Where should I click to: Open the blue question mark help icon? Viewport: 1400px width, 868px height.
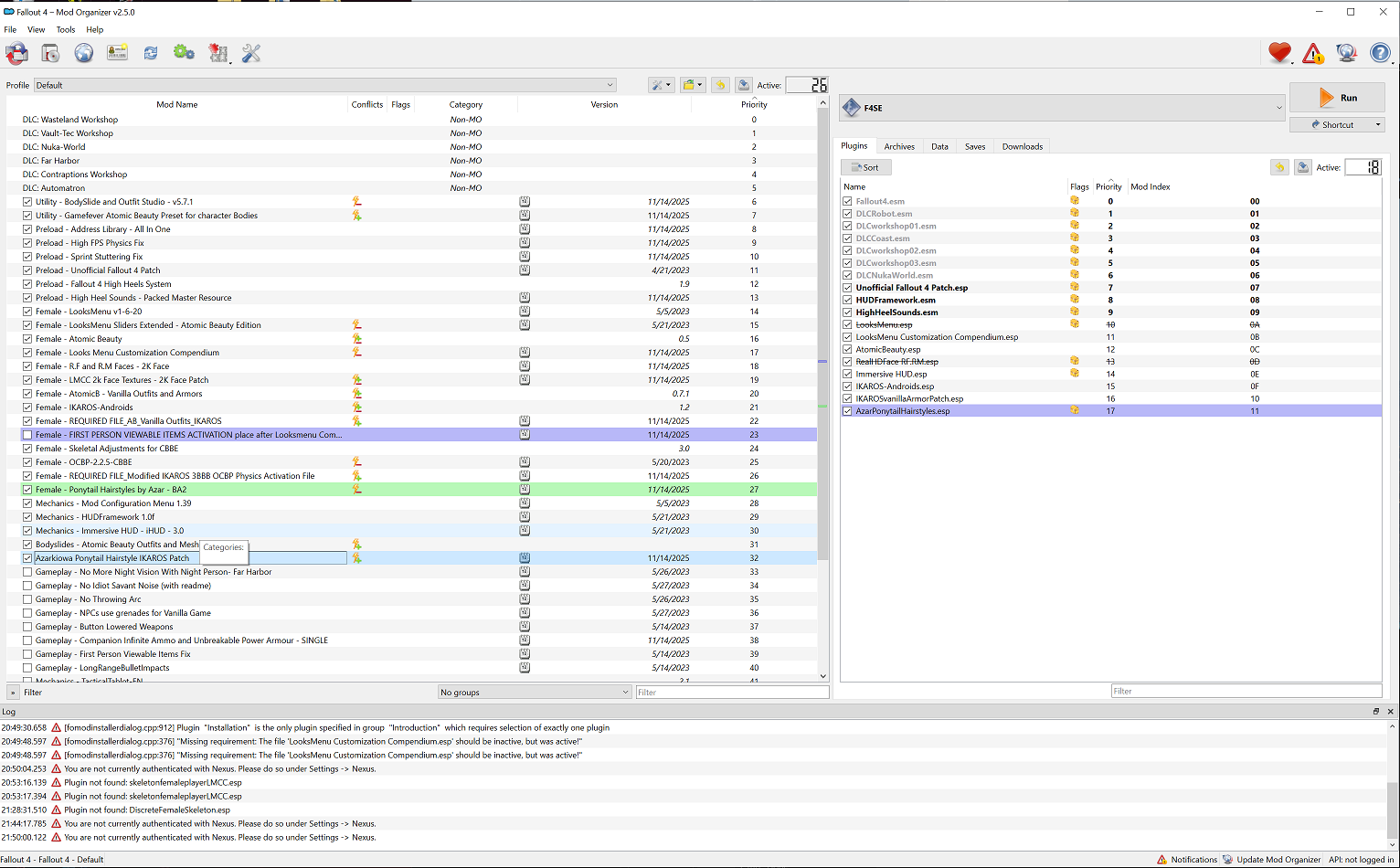pyautogui.click(x=1380, y=53)
